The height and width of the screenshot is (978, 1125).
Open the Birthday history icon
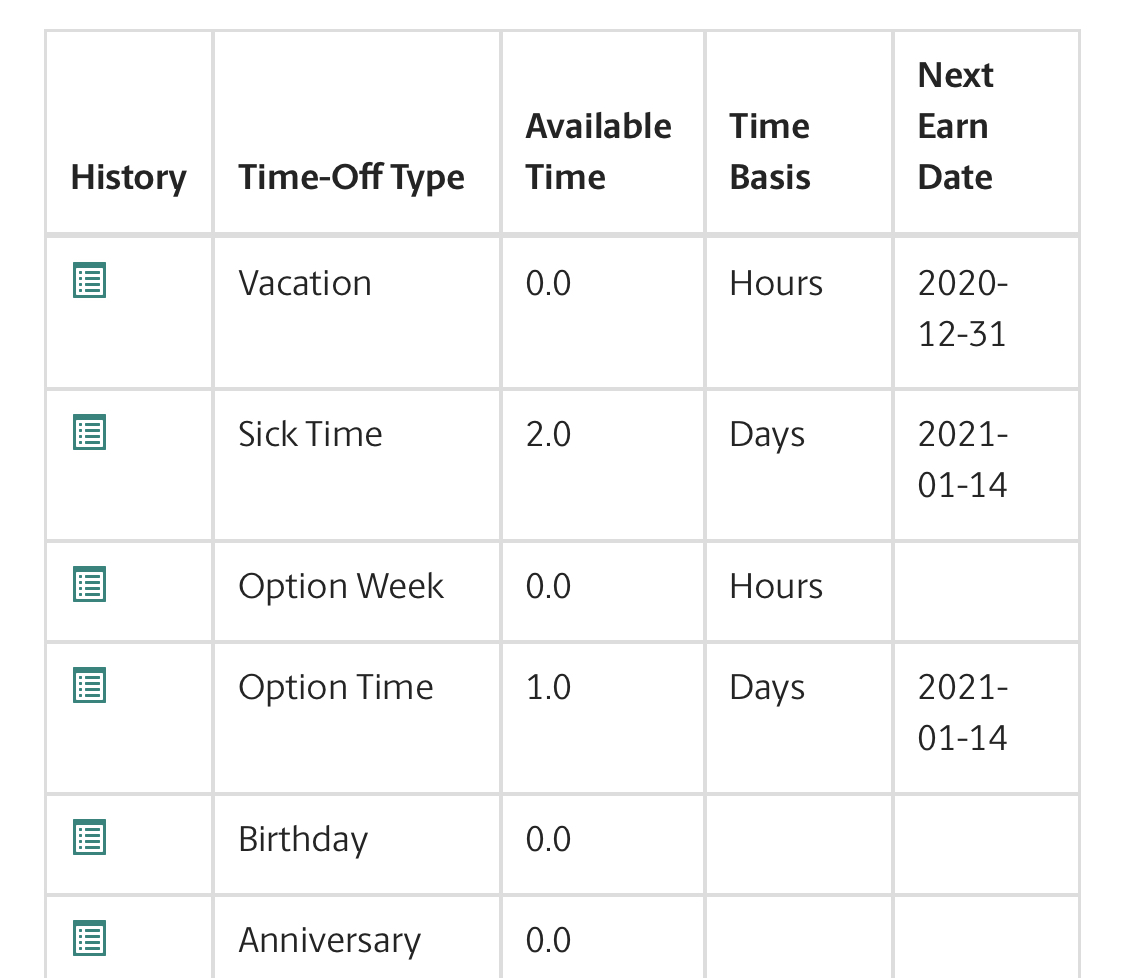tap(90, 837)
